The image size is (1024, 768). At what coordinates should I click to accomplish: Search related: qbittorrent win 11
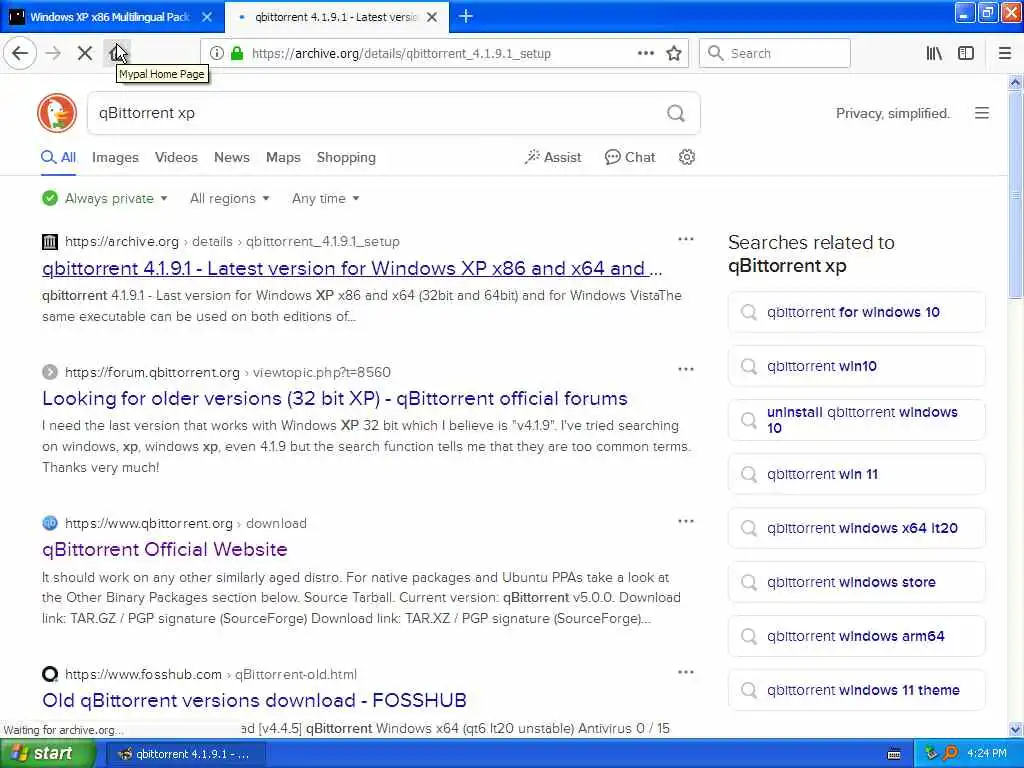(x=856, y=474)
